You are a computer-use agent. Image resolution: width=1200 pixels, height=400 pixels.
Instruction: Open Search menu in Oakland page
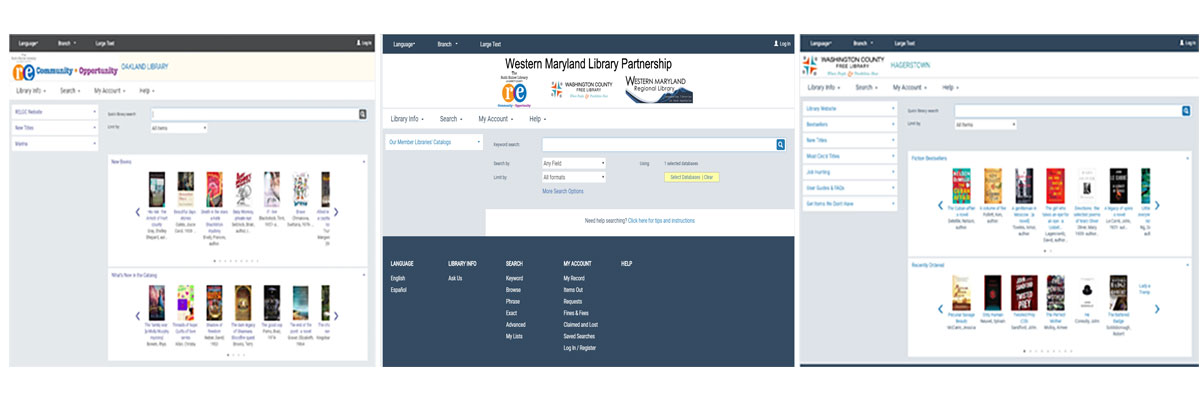pos(70,90)
